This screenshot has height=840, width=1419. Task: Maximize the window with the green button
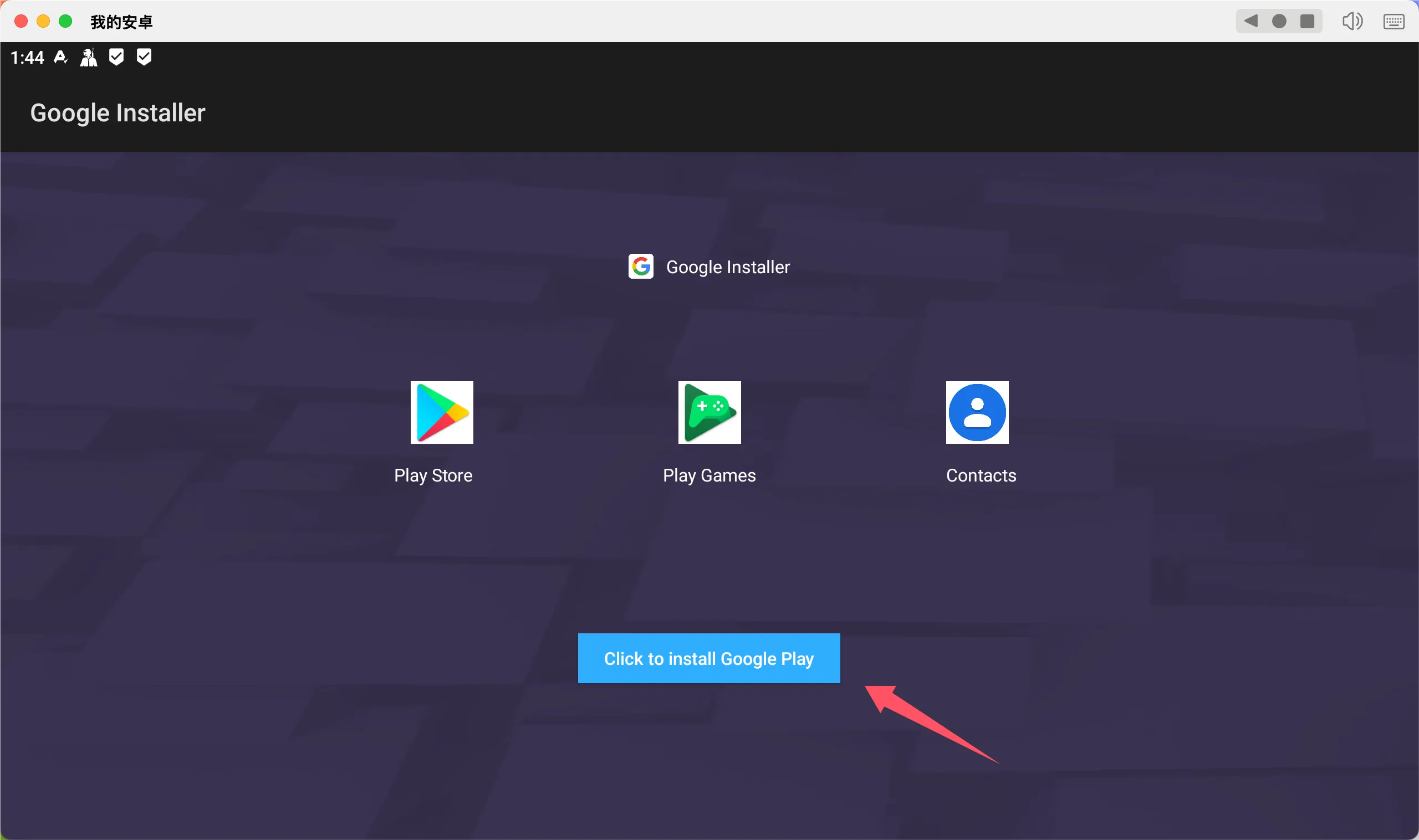point(65,22)
